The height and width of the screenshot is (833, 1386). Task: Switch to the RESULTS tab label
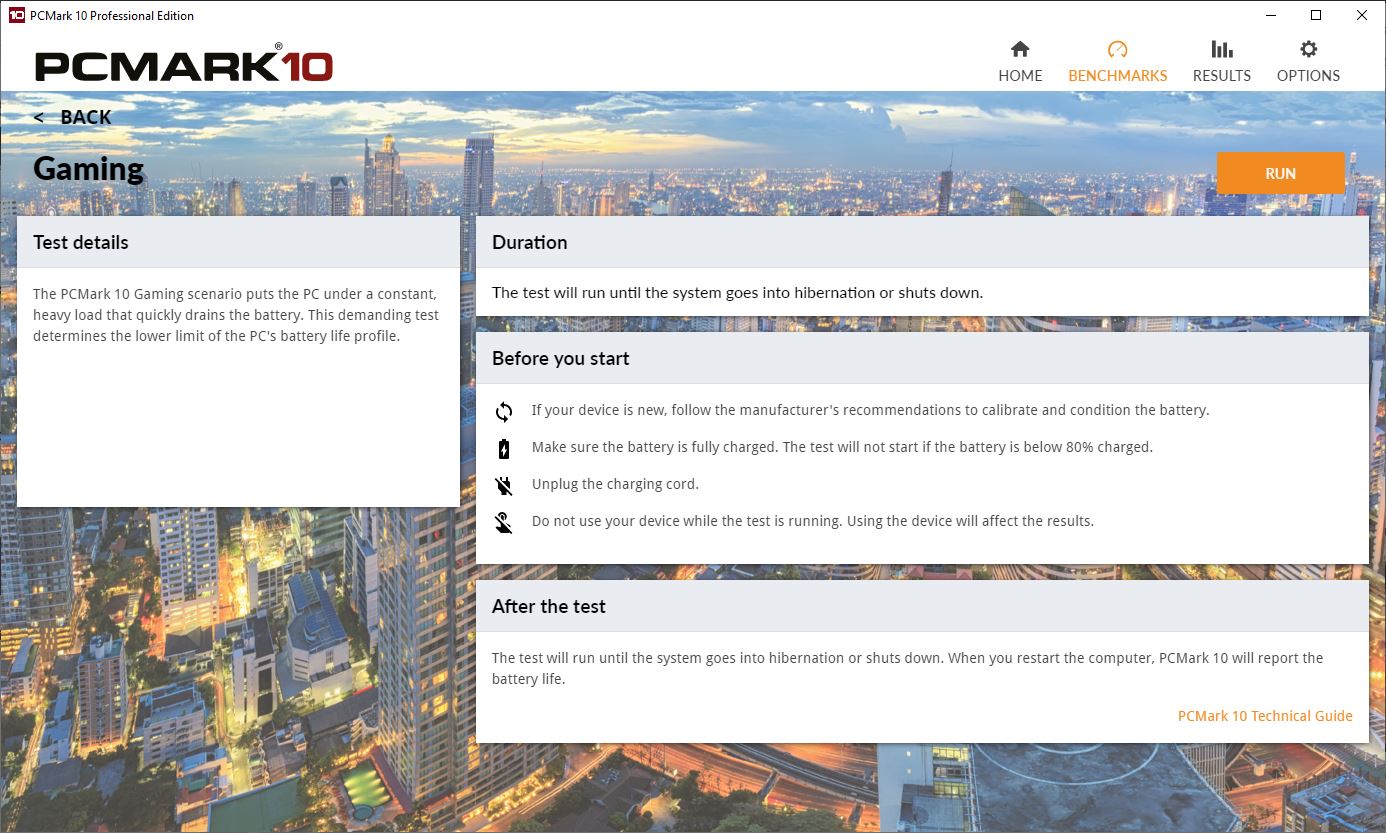coord(1222,76)
